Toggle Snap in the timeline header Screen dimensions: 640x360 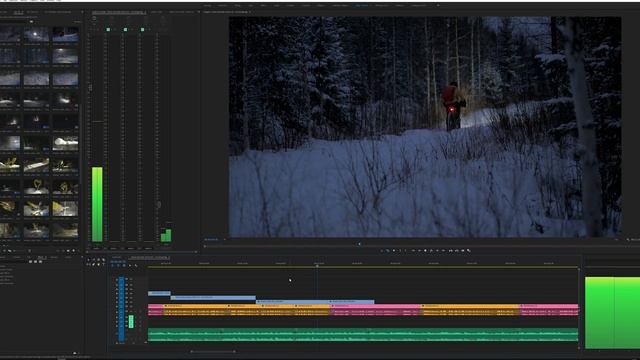[x=118, y=265]
